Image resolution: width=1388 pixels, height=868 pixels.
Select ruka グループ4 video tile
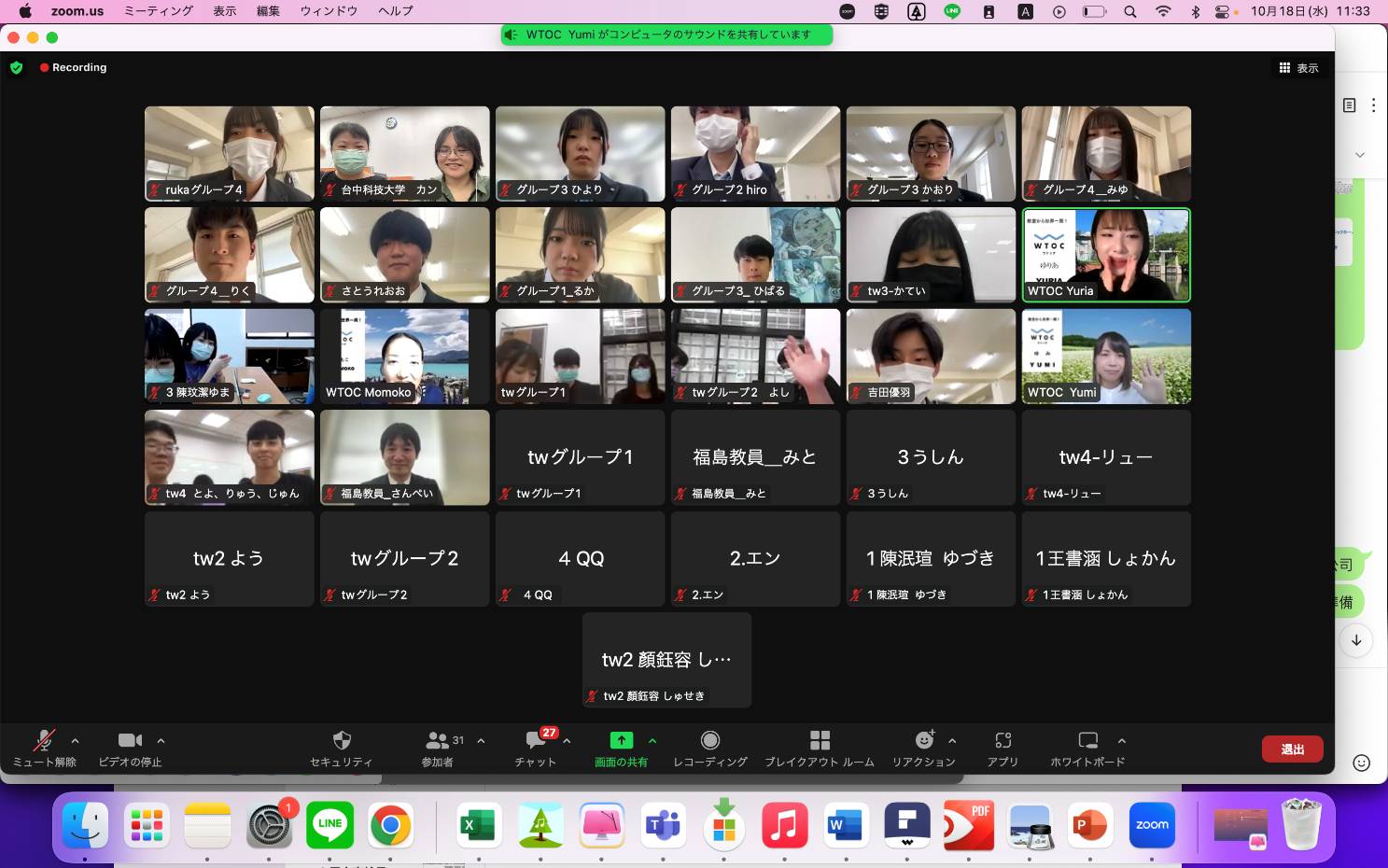[229, 154]
